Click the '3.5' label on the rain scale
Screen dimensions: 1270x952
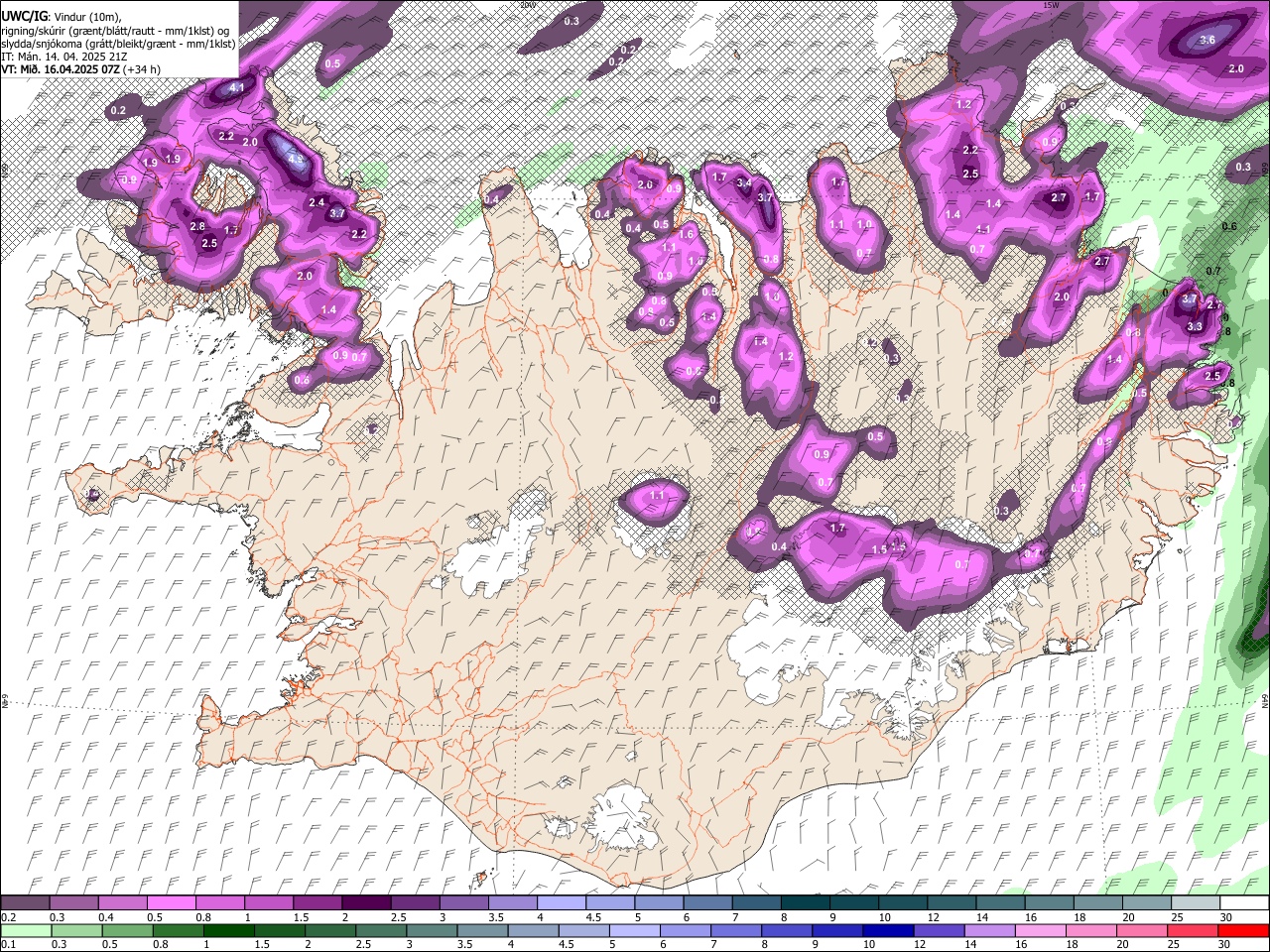(x=464, y=944)
